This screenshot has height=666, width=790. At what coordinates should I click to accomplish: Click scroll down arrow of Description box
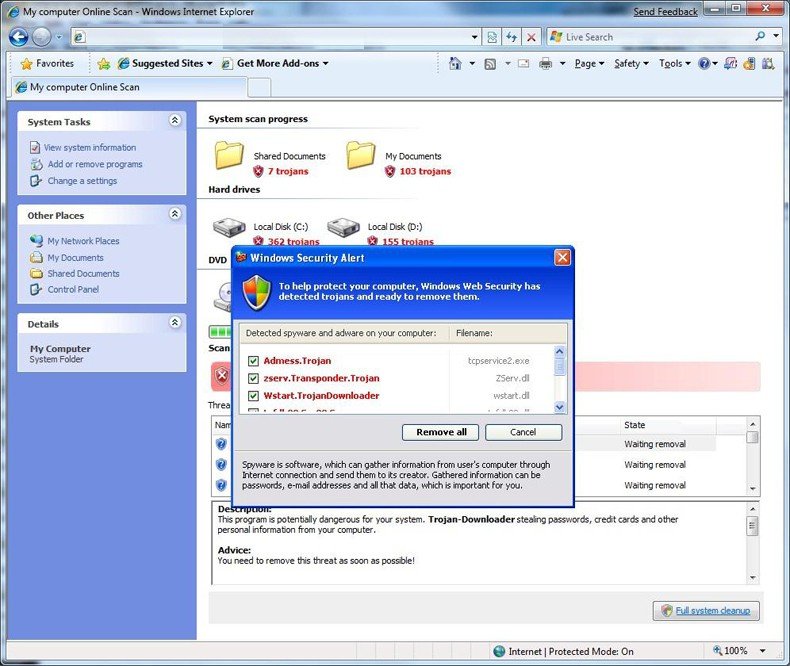pos(753,577)
